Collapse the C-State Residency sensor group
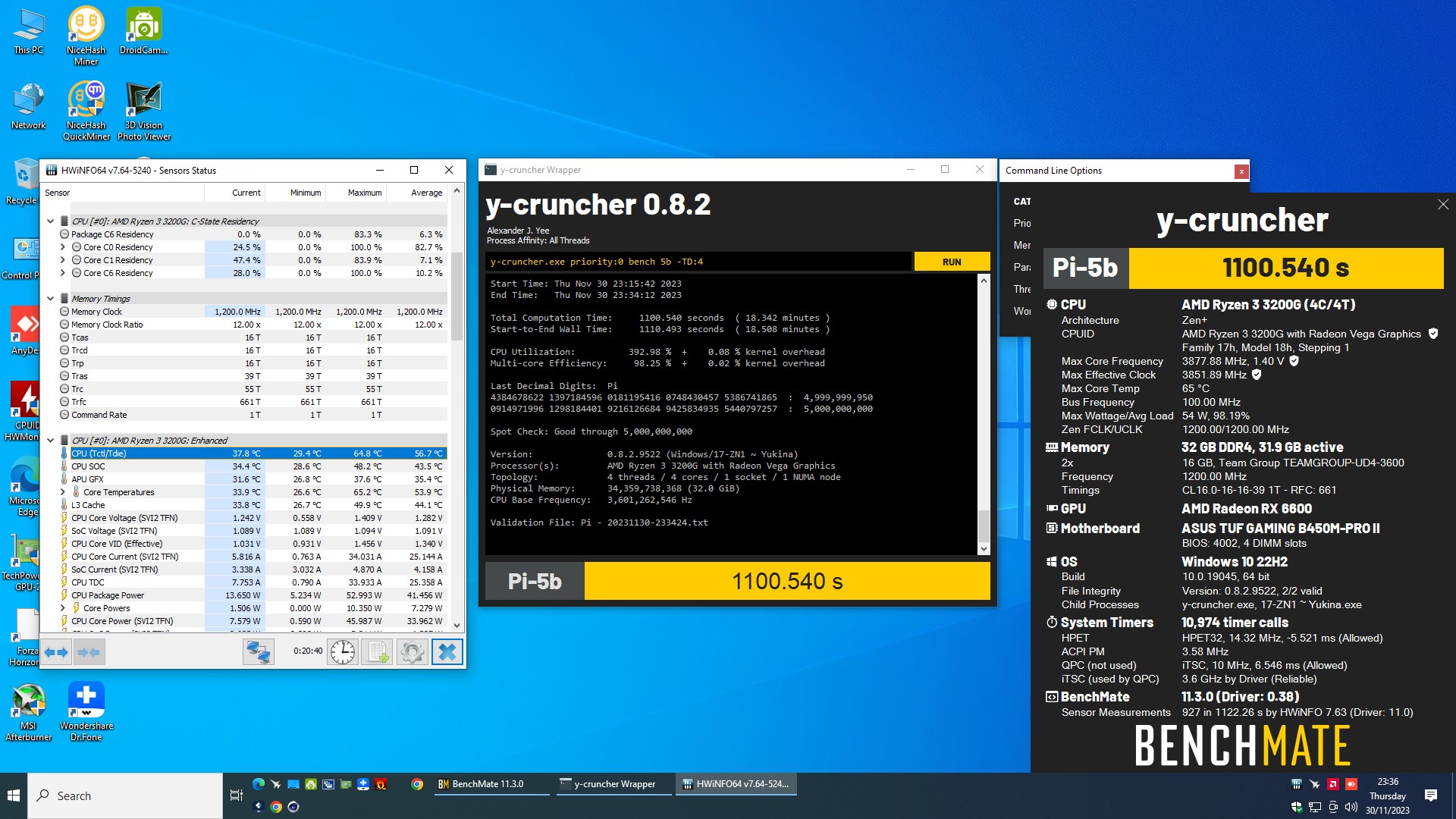Image resolution: width=1456 pixels, height=819 pixels. coord(51,221)
